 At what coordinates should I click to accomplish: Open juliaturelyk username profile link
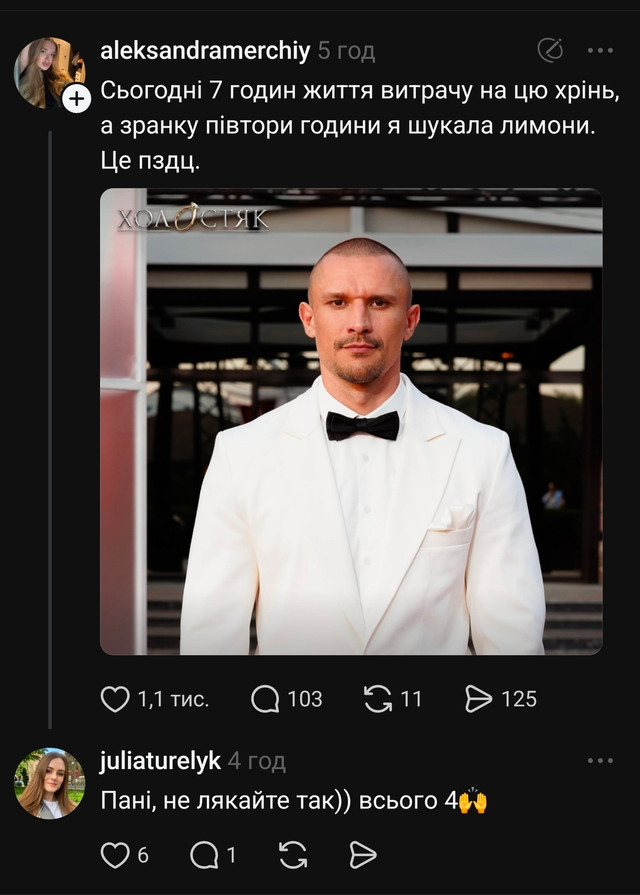click(x=160, y=761)
